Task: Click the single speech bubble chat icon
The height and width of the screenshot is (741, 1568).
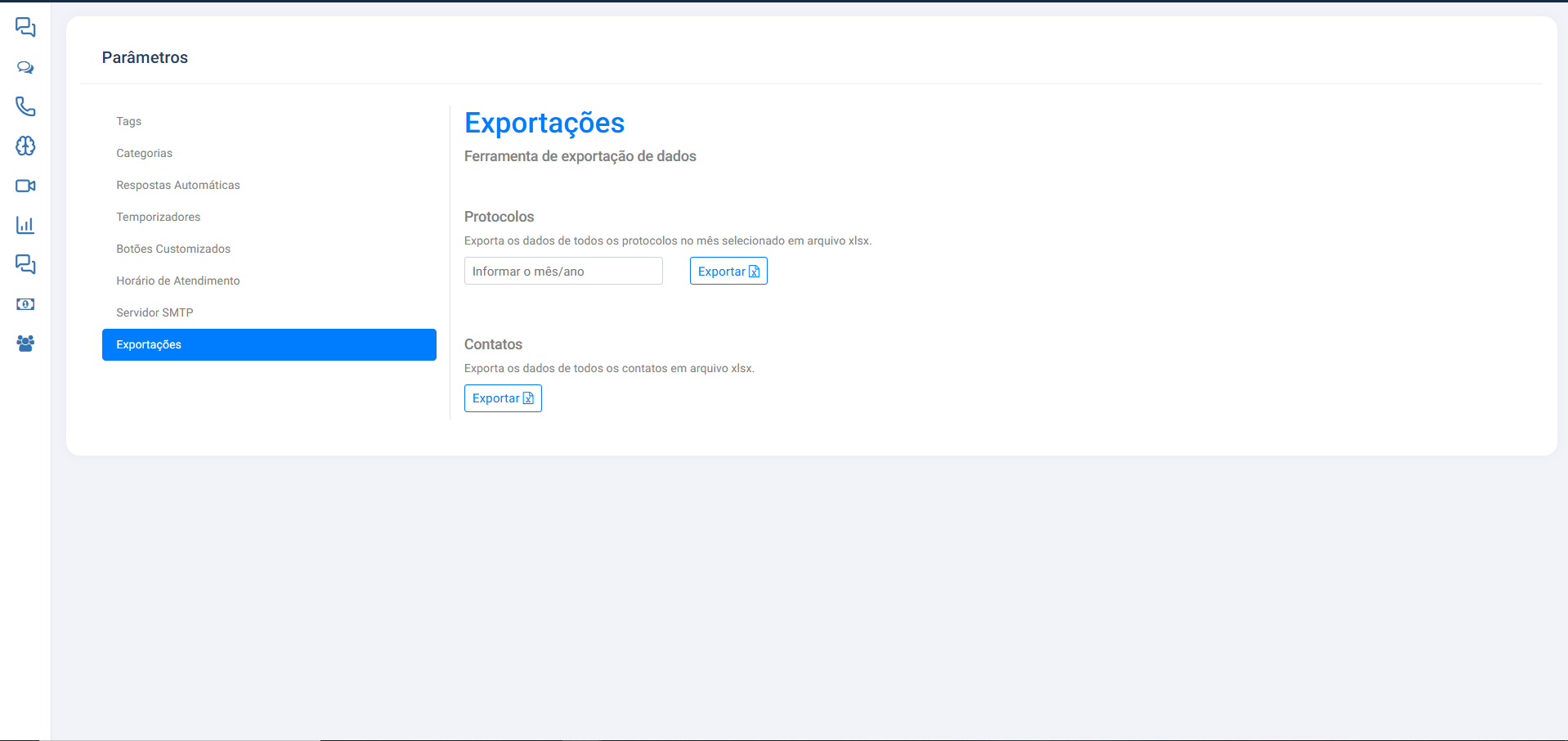Action: tap(25, 67)
